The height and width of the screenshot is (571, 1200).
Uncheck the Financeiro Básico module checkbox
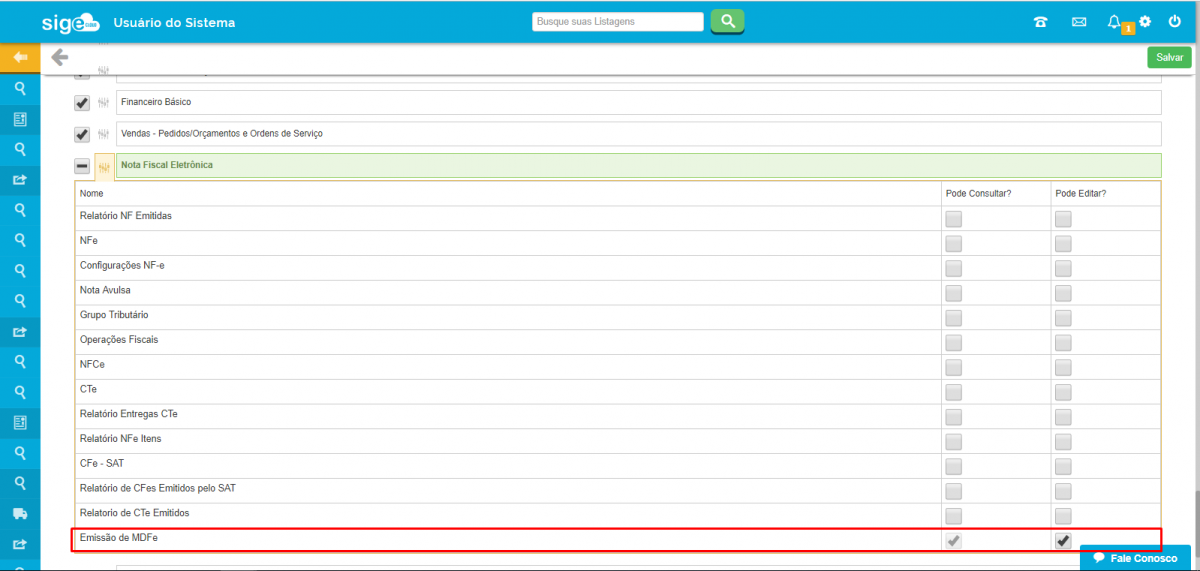(x=82, y=103)
